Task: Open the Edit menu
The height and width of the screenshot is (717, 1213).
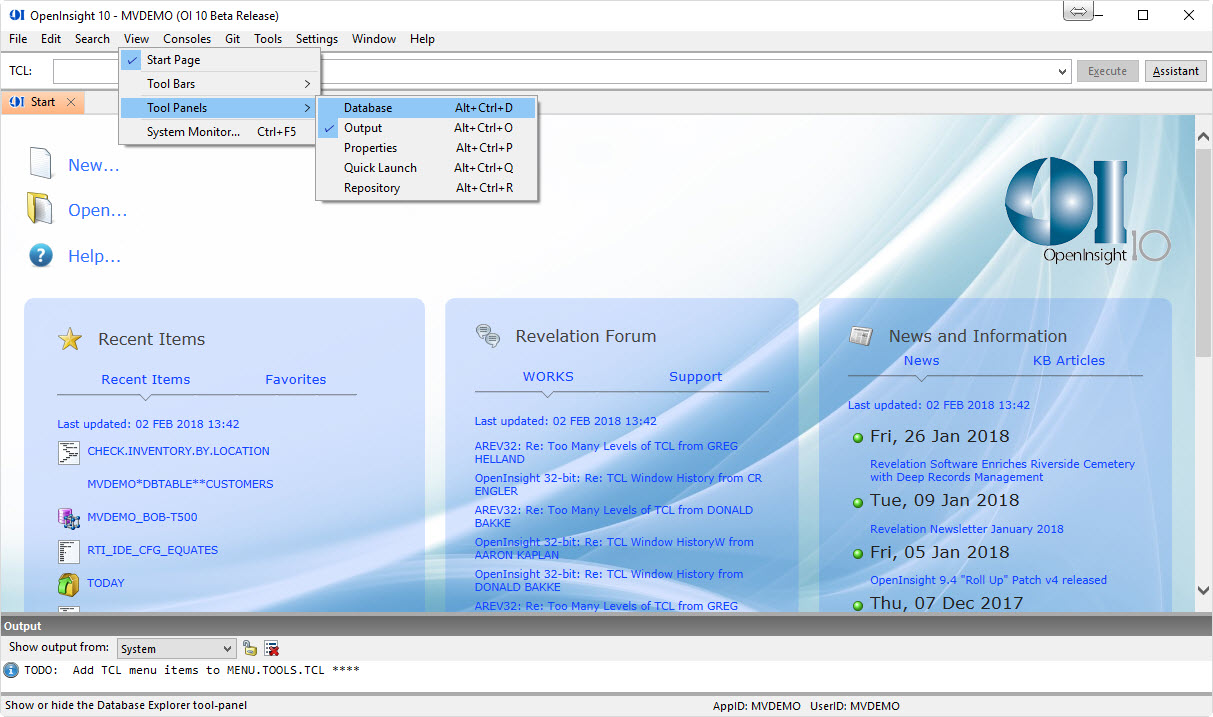Action: tap(51, 39)
